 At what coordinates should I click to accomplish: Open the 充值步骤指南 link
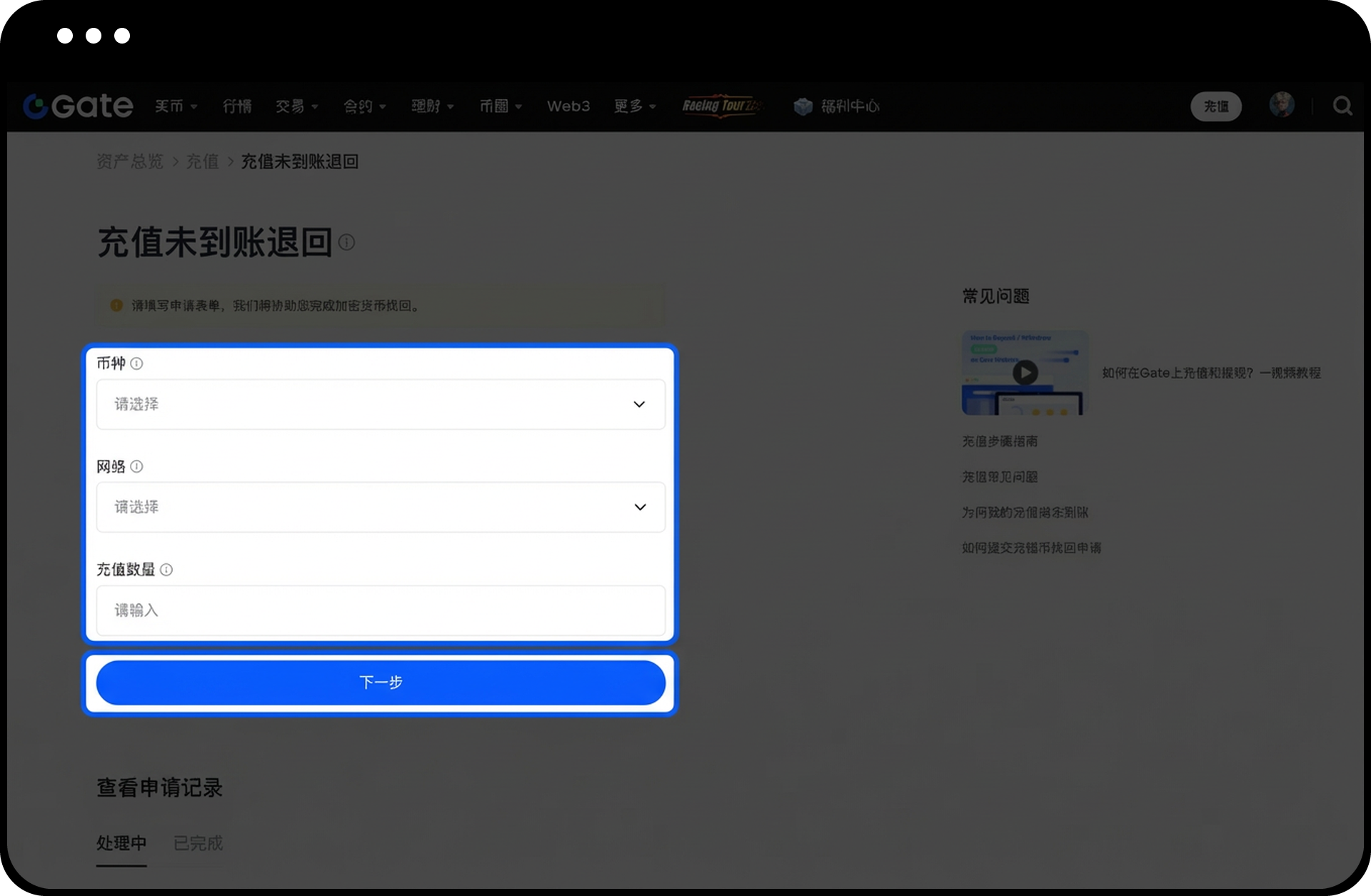pyautogui.click(x=999, y=441)
